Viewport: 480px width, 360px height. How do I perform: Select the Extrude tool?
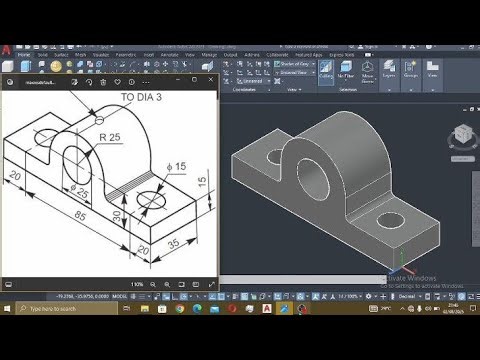pos(26,66)
